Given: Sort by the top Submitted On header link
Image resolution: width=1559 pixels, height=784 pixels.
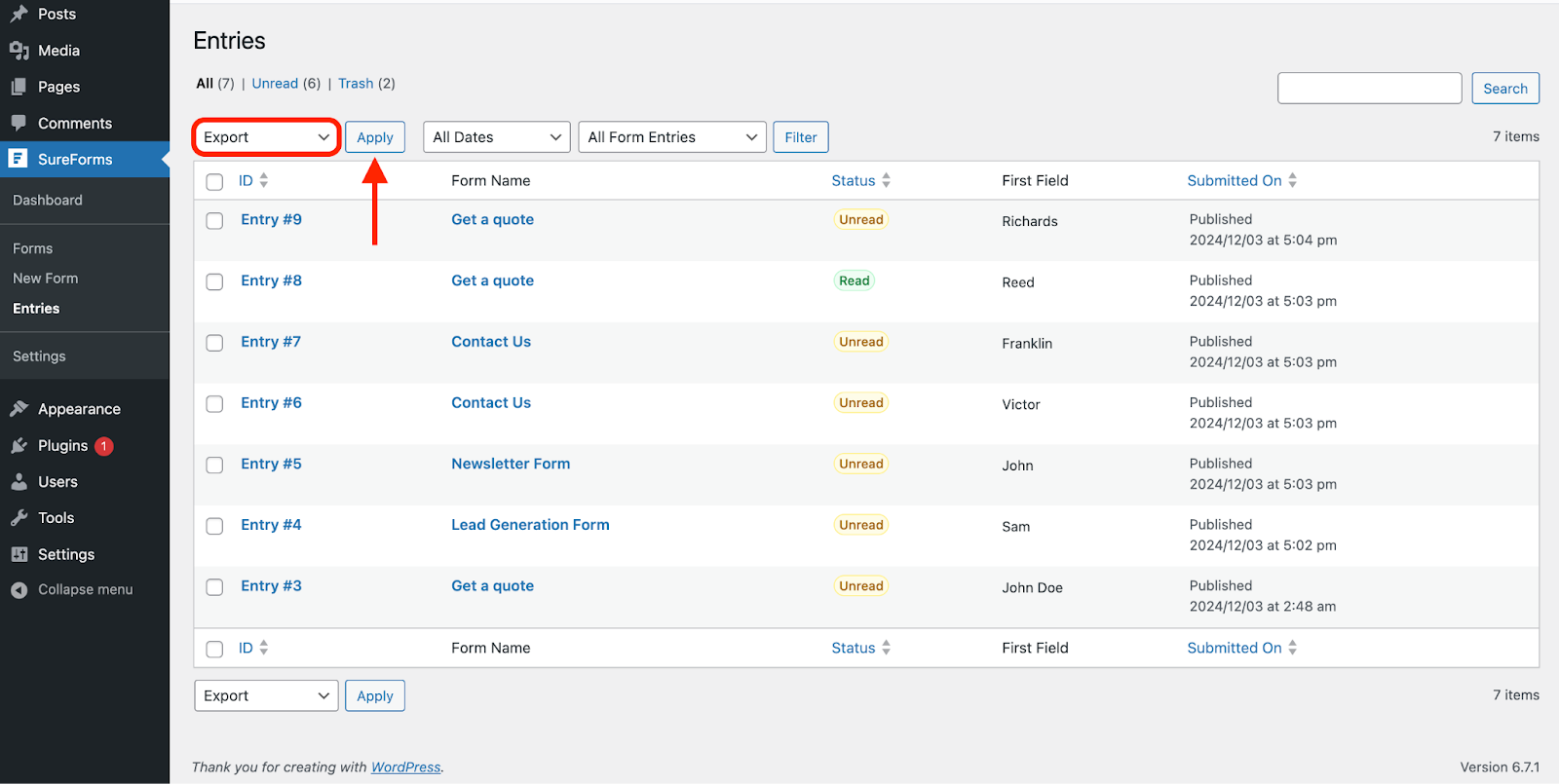Looking at the screenshot, I should [1235, 181].
